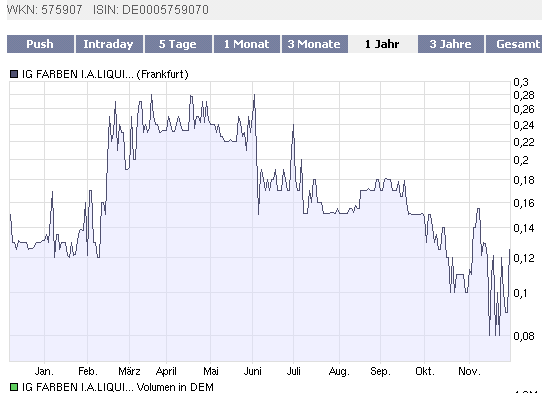Image resolution: width=542 pixels, height=393 pixels.
Task: Show the Gesamt full history tab
Action: [514, 44]
